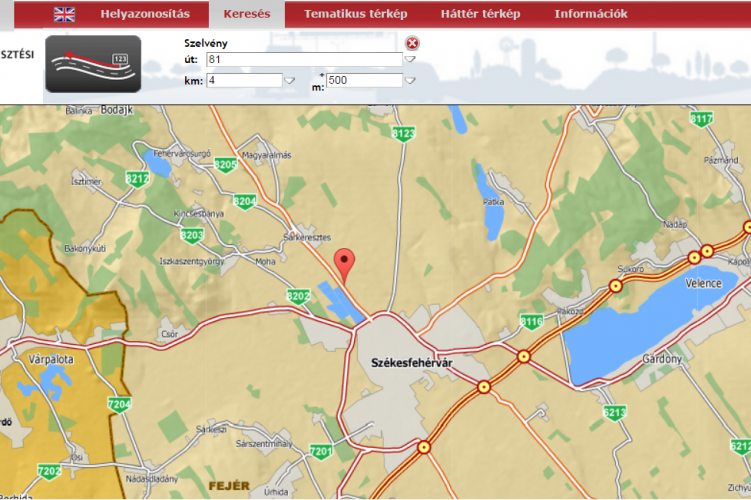Viewport: 751px width, 500px height.
Task: Click the Székesfehérvár city label on map
Action: tap(412, 362)
